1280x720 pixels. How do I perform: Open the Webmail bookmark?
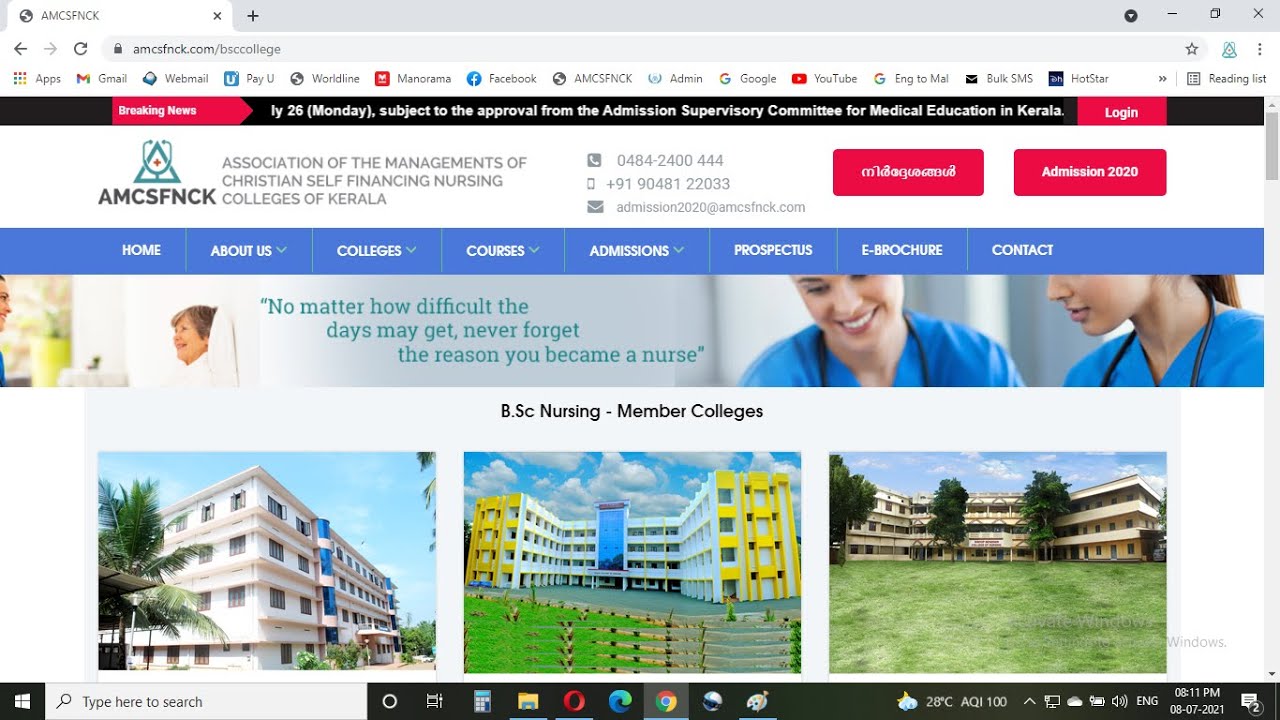tap(176, 78)
